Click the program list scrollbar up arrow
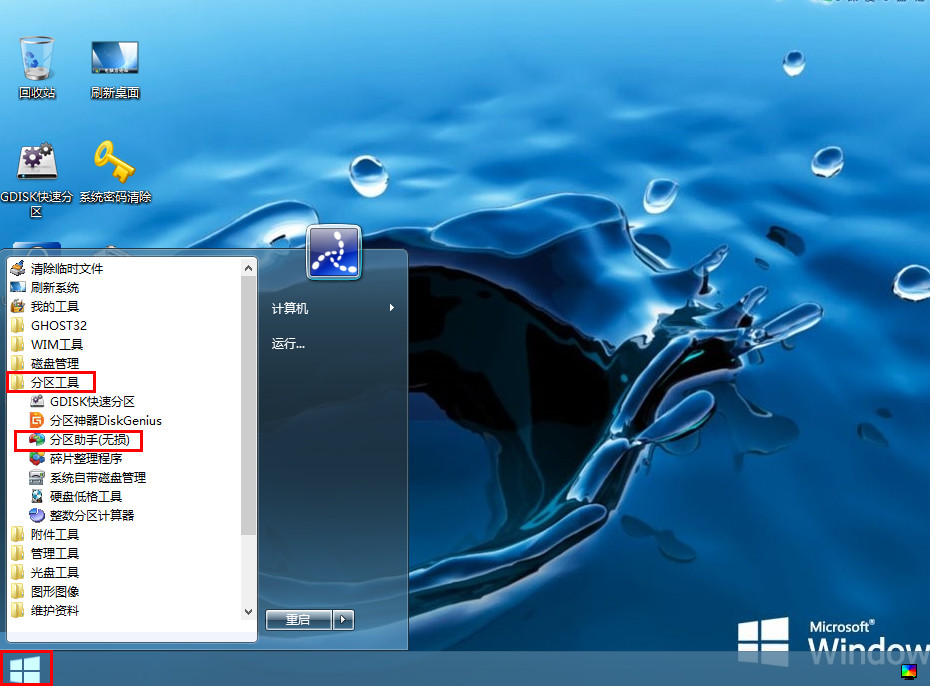The image size is (930, 686). (x=249, y=269)
